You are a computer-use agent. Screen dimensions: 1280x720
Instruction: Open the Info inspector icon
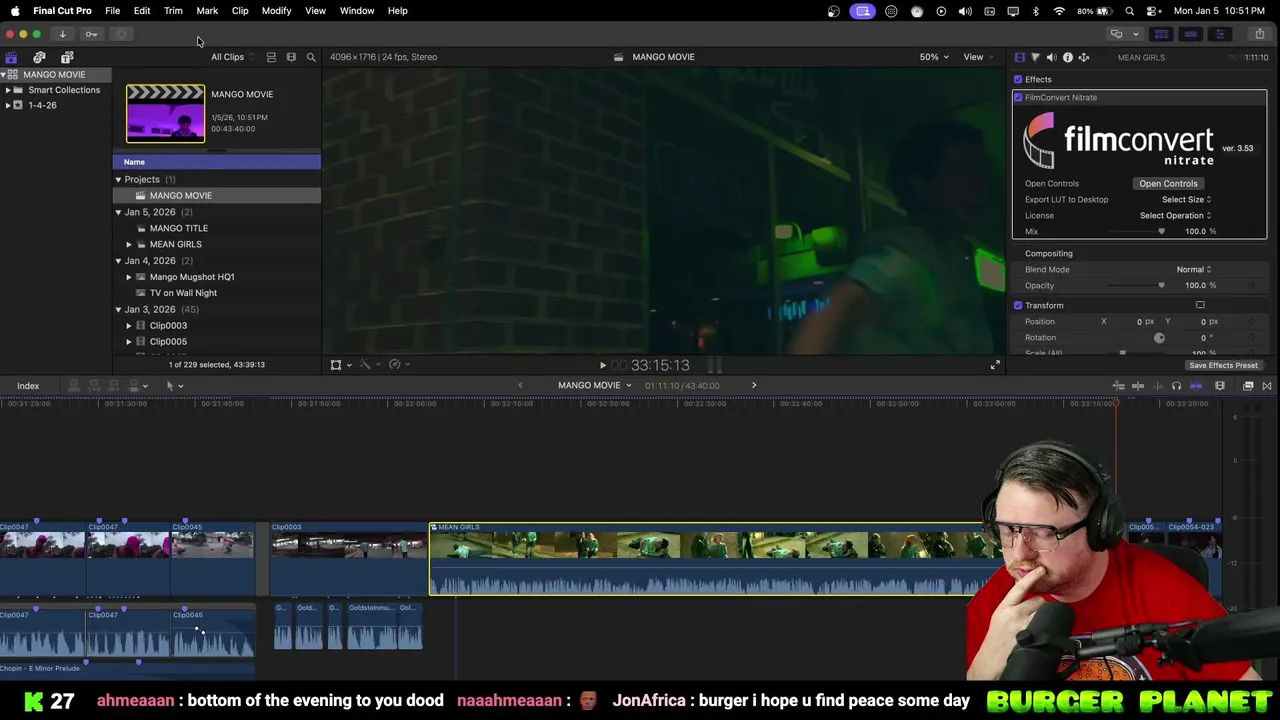click(x=1067, y=57)
